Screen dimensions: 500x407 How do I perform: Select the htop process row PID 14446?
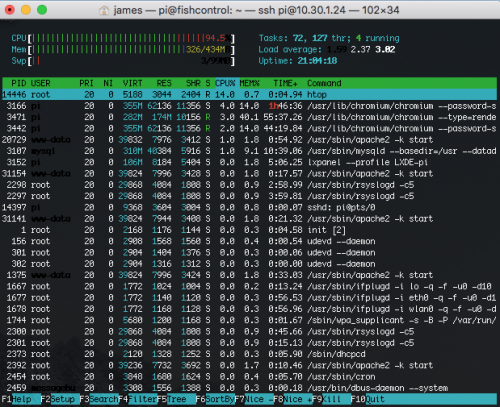pos(249,95)
